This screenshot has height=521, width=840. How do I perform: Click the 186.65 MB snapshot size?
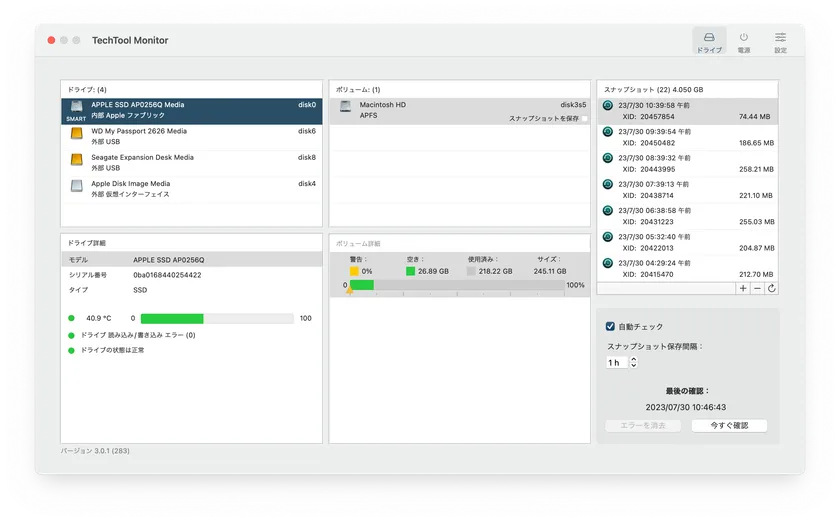[x=756, y=143]
